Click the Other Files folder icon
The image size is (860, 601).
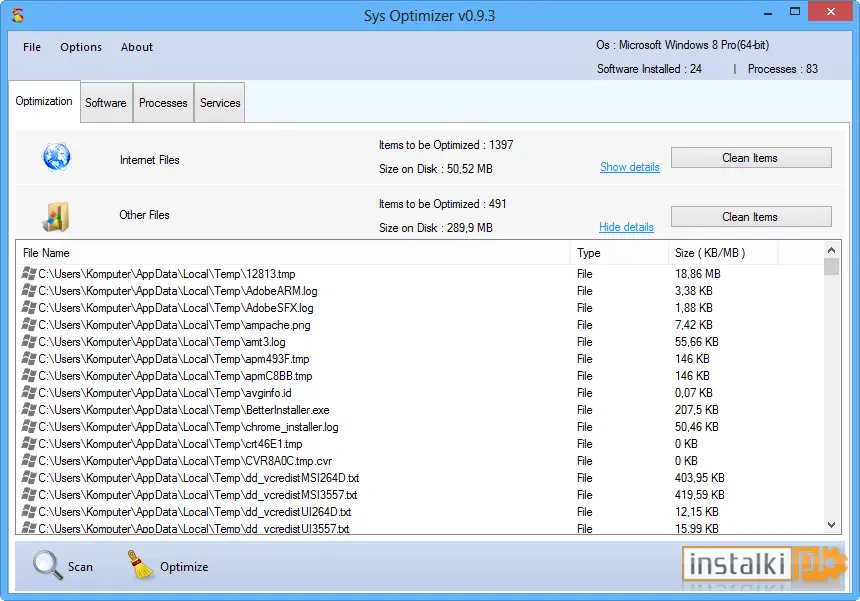coord(56,217)
